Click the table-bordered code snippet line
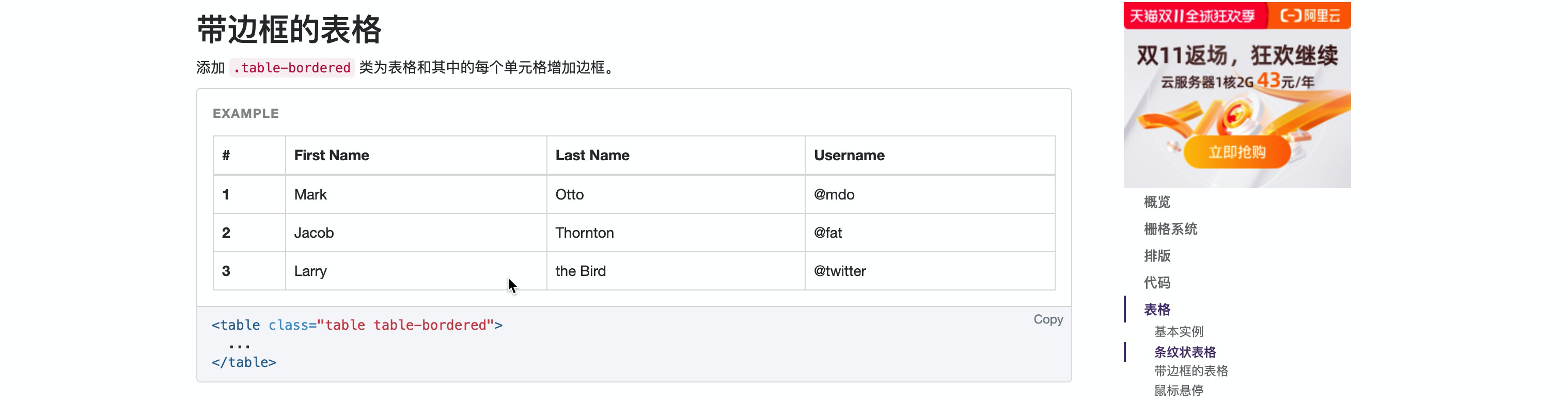This screenshot has width=1568, height=399. (x=357, y=325)
